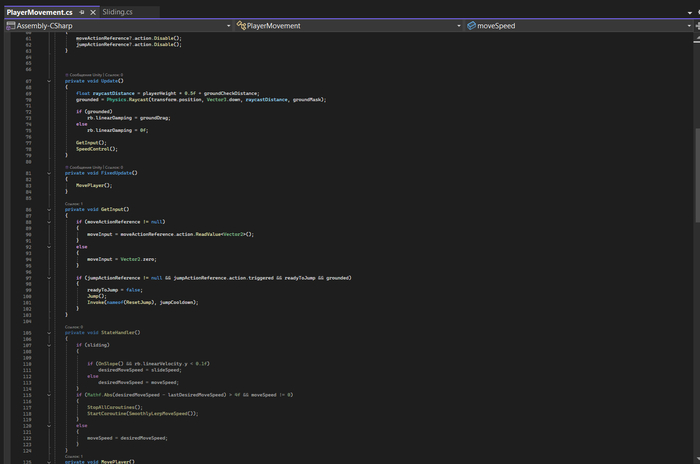The image size is (700, 464).
Task: Open the moveSpeed member dropdown
Action: point(694,26)
